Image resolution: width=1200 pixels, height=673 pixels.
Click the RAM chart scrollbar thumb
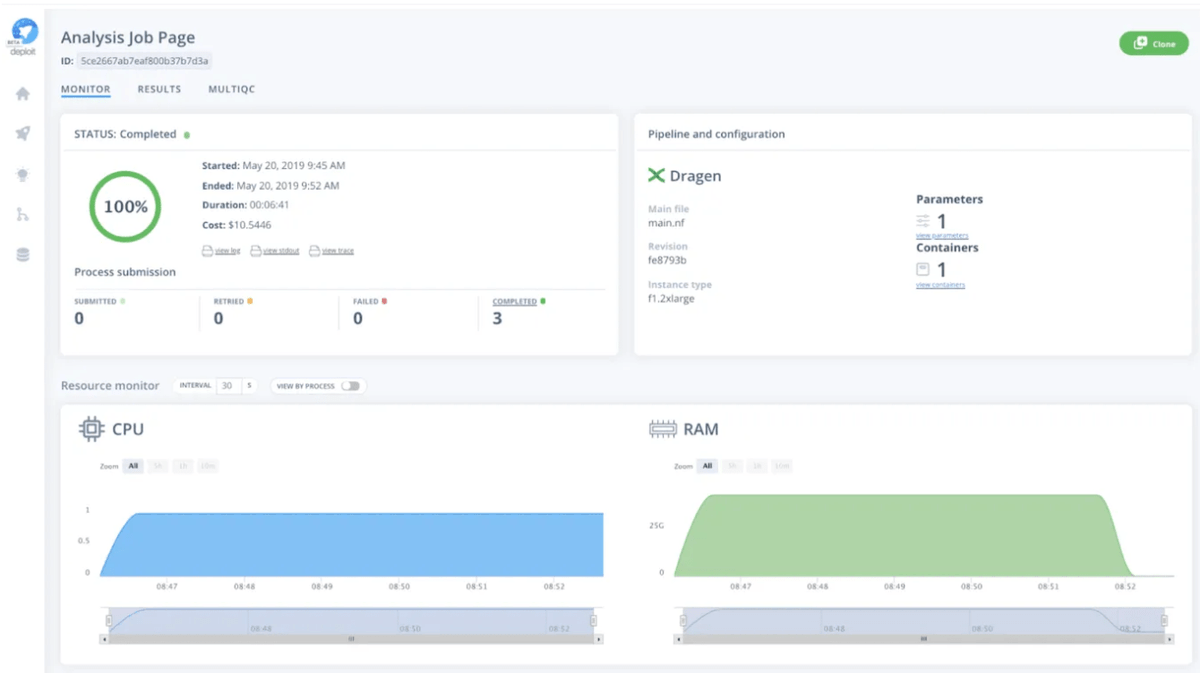[924, 638]
